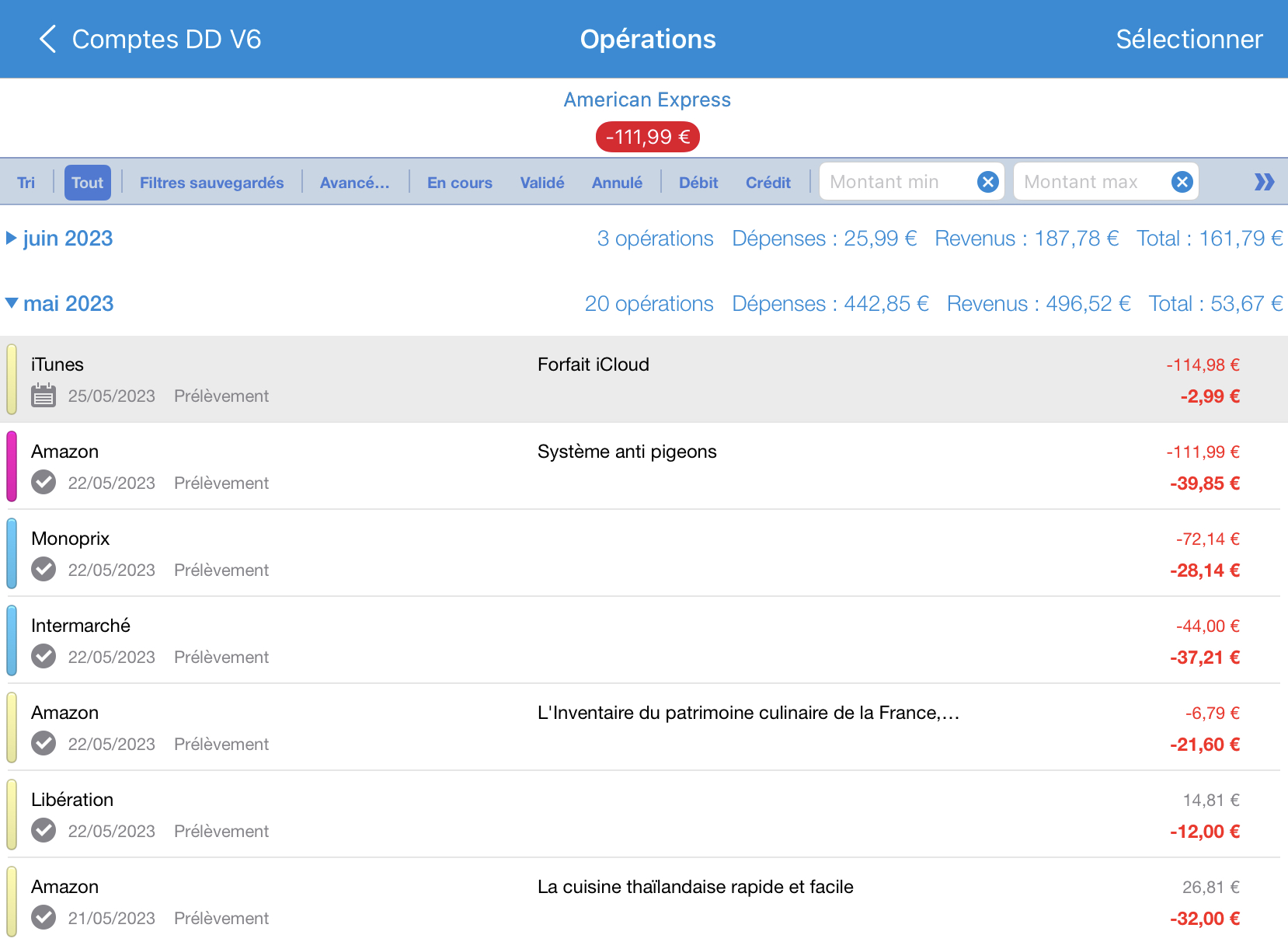Go back to Comptes DD V6
Screen dimensions: 1288x942
(x=149, y=39)
